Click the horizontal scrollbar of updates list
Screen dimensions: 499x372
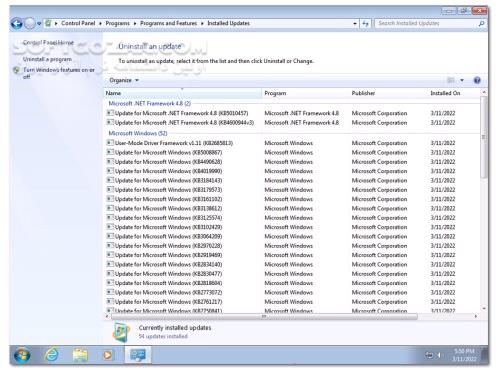click(264, 316)
